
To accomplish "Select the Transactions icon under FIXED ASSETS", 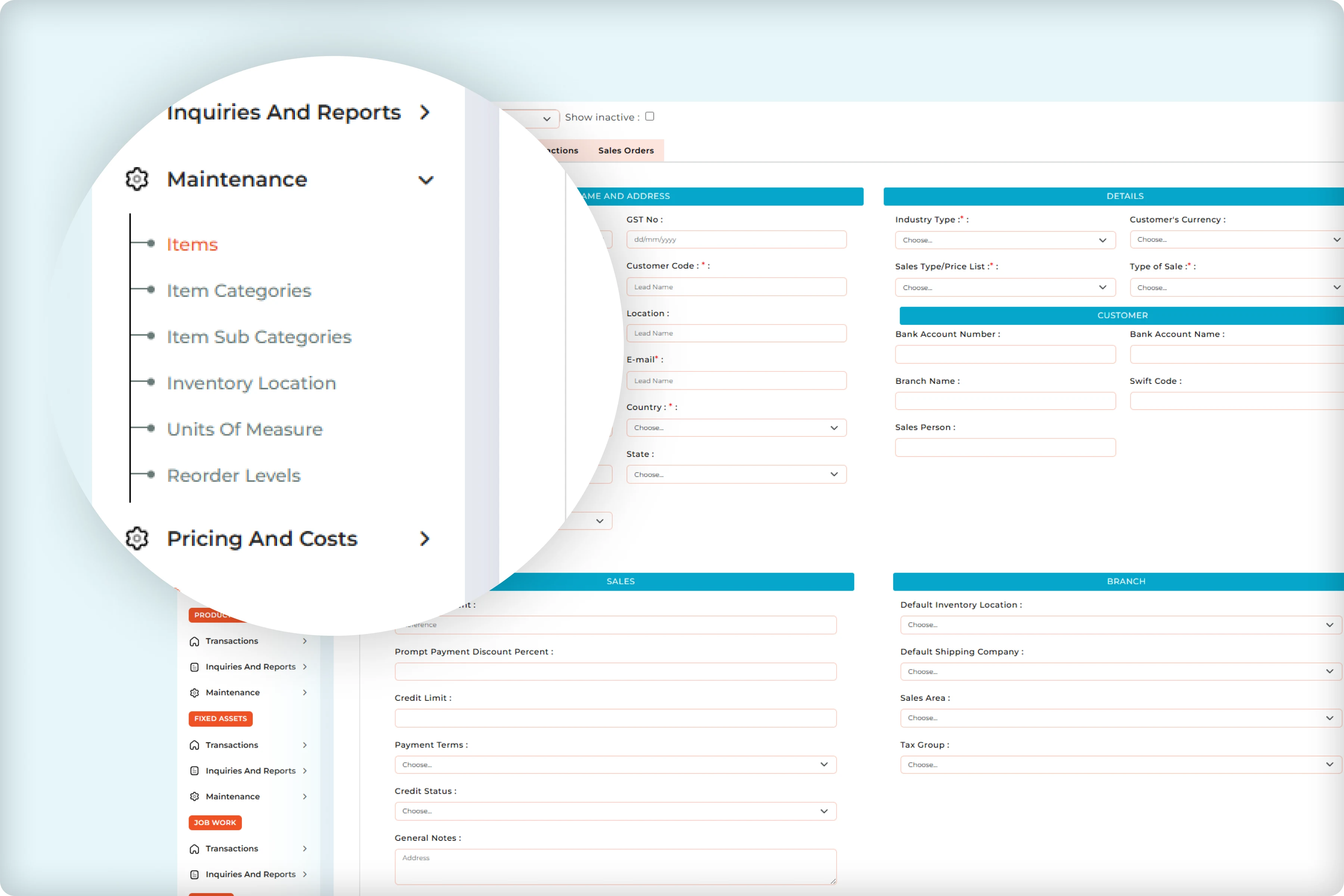I will click(195, 744).
